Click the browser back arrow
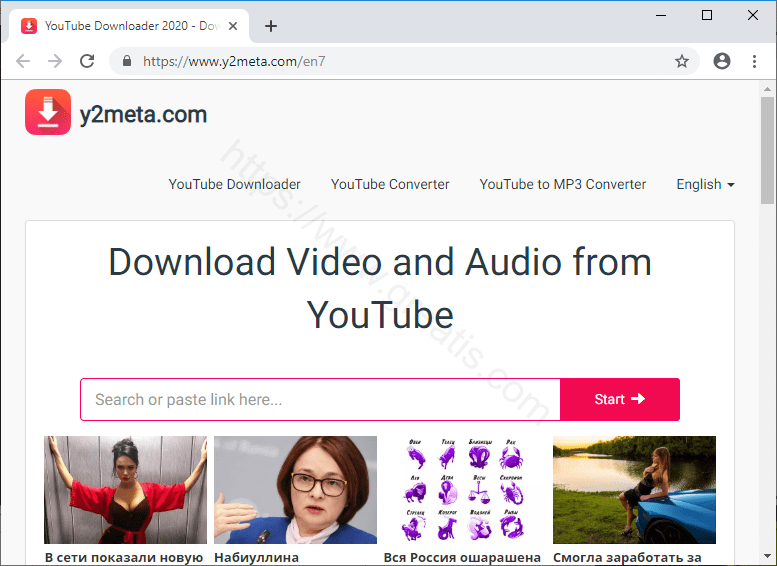This screenshot has width=777, height=566. pyautogui.click(x=23, y=61)
